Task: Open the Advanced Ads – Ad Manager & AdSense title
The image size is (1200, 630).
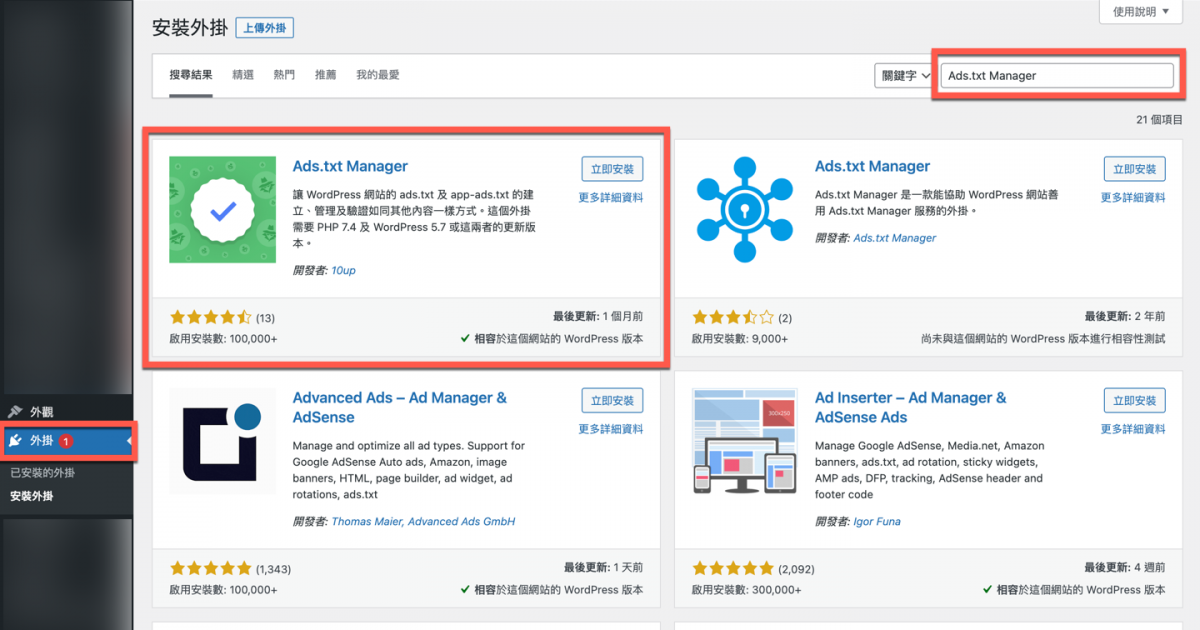Action: point(400,407)
